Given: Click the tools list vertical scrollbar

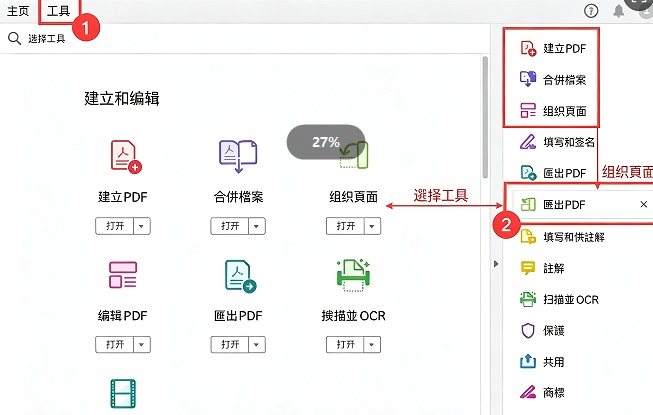Looking at the screenshot, I should [485, 117].
